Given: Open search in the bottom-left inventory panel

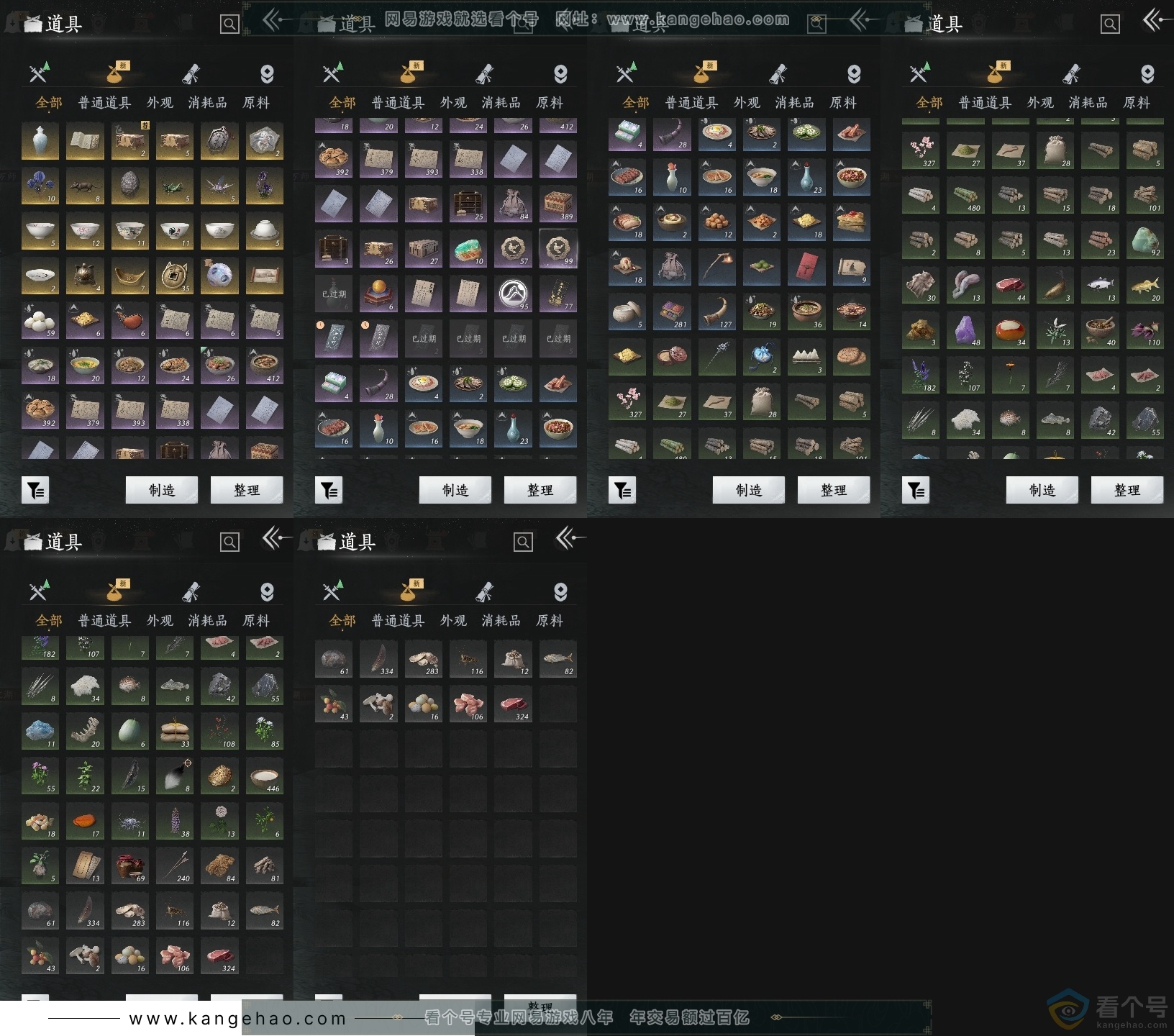Looking at the screenshot, I should (229, 542).
